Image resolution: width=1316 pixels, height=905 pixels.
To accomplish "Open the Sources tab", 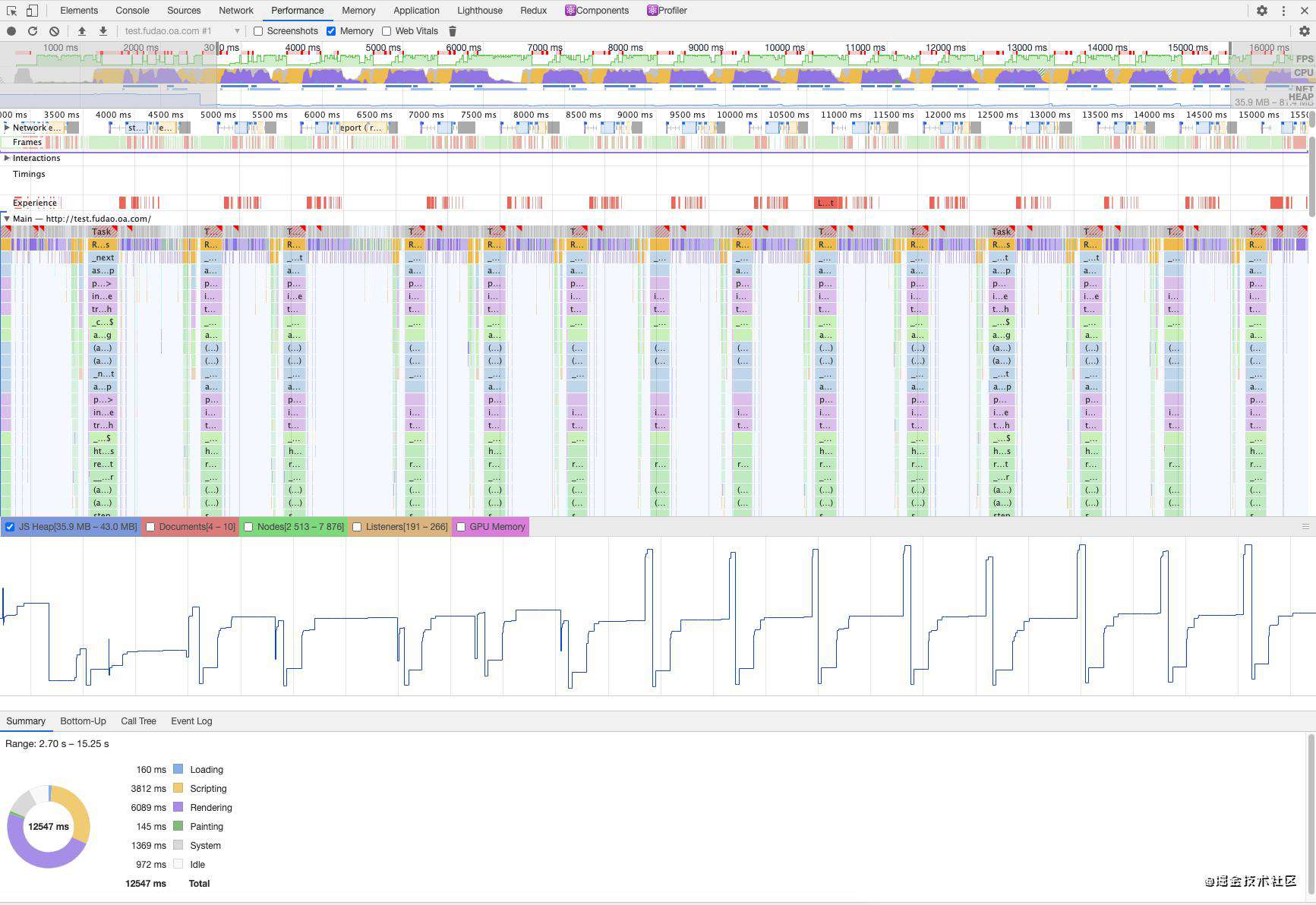I will pos(184,11).
